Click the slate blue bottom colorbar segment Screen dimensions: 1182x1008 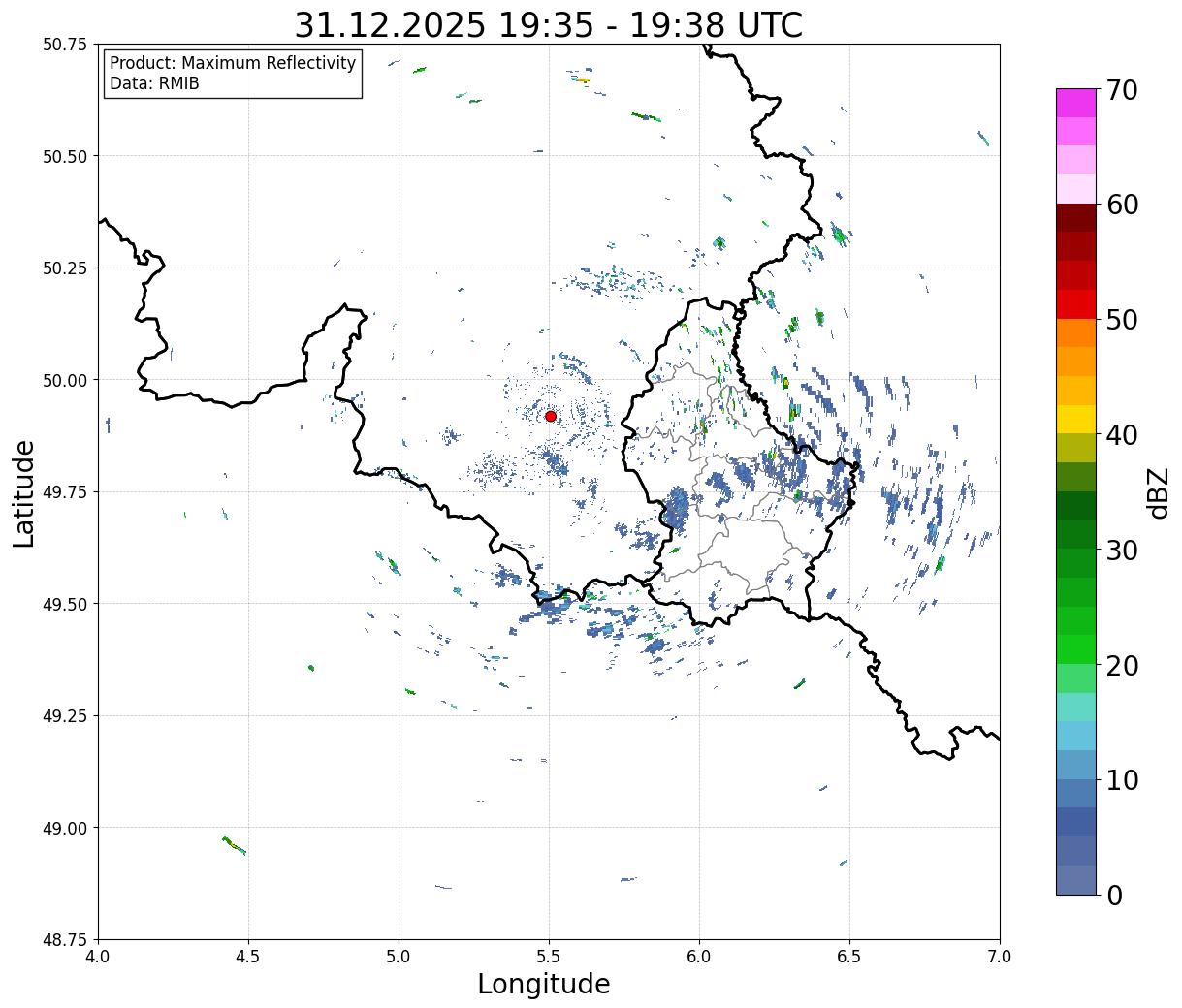click(x=1076, y=880)
